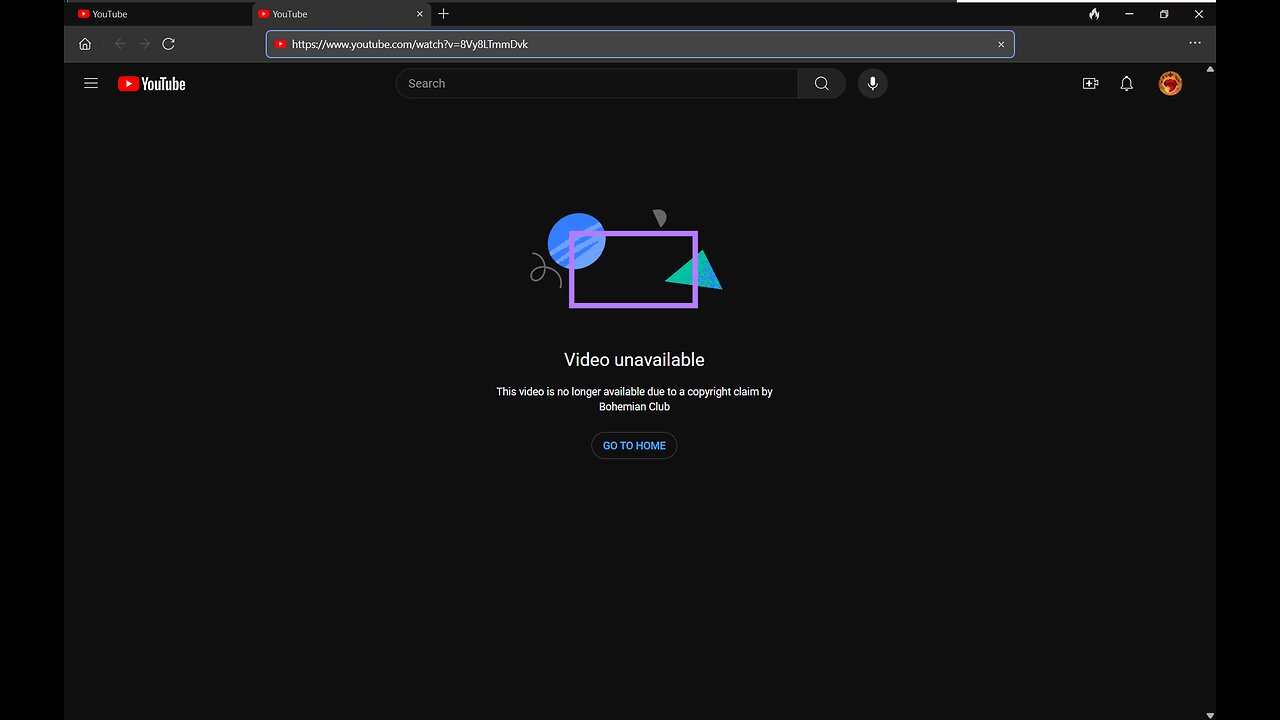1280x720 pixels.
Task: Click the YouTube favicon in address bar
Action: click(x=281, y=44)
